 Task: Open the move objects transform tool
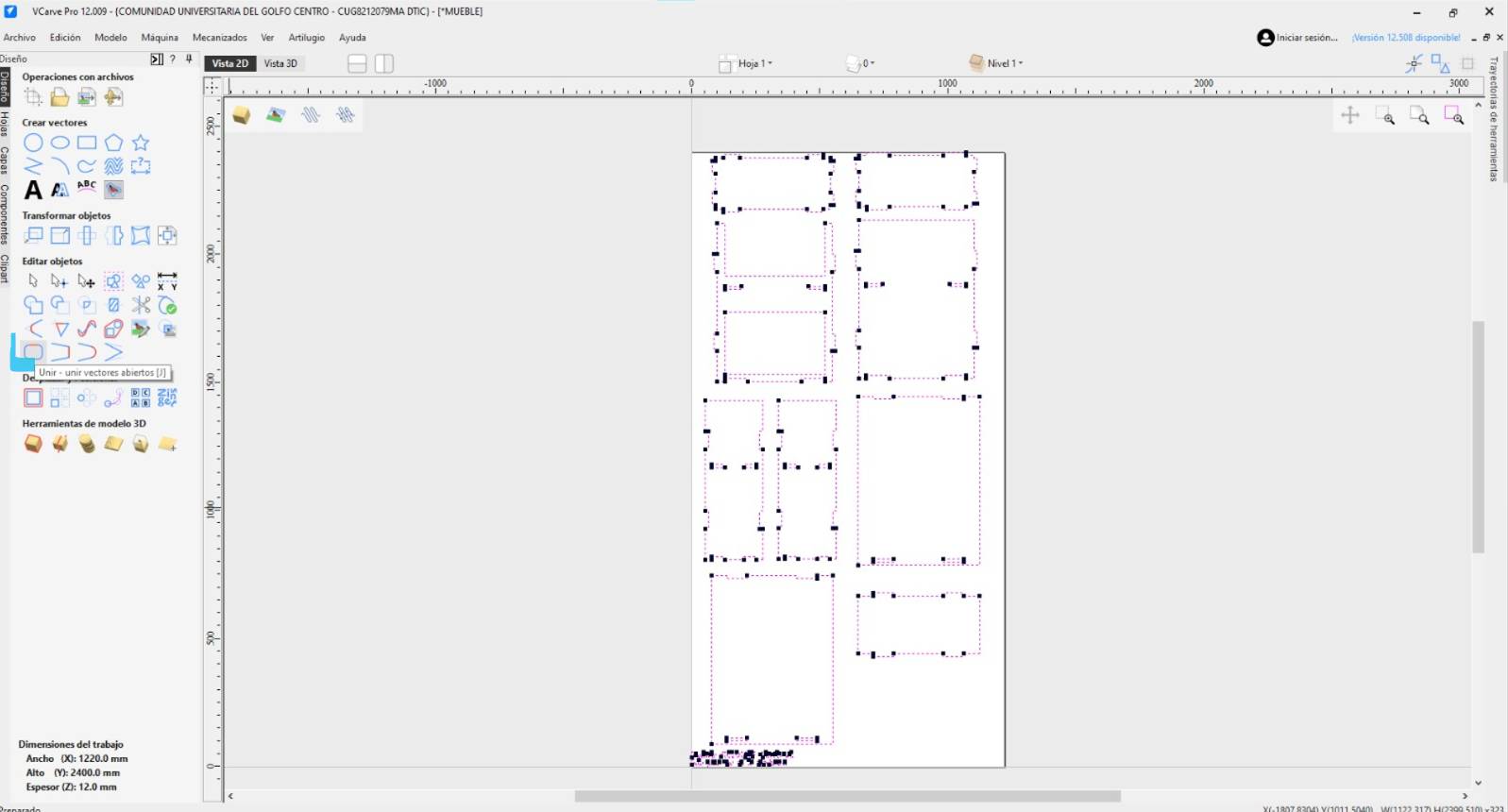click(x=33, y=235)
